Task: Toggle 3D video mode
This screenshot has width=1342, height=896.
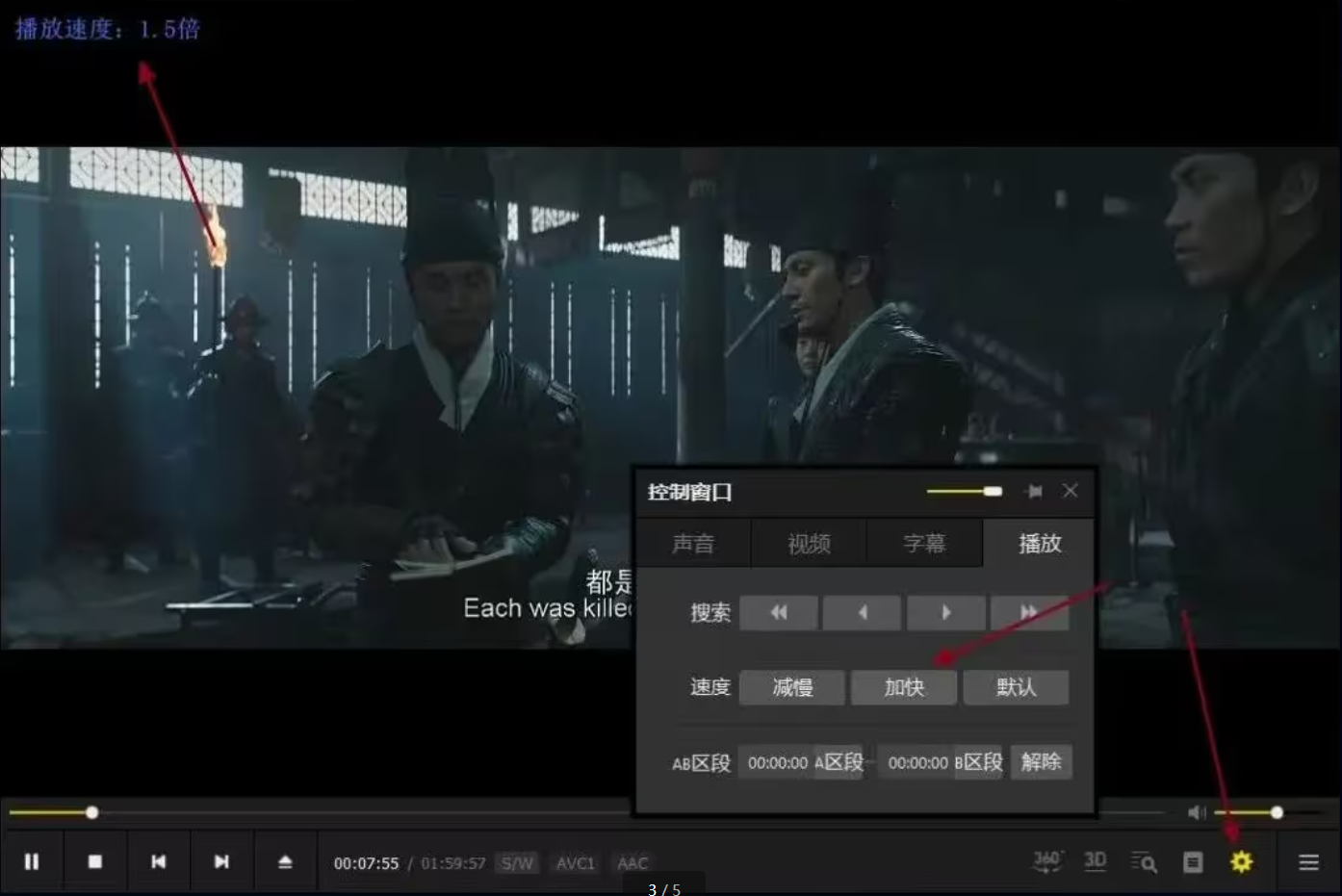Action: click(1096, 861)
